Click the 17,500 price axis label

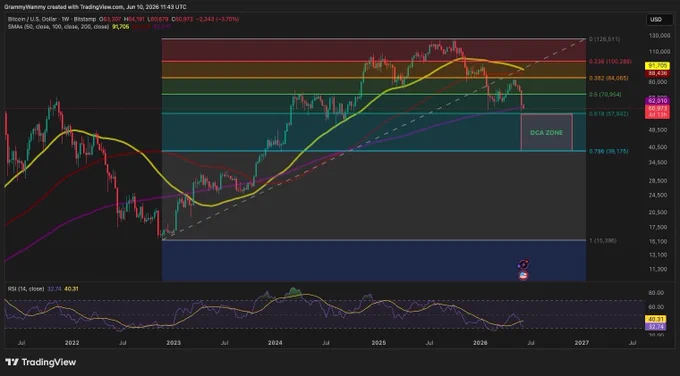tap(659, 227)
